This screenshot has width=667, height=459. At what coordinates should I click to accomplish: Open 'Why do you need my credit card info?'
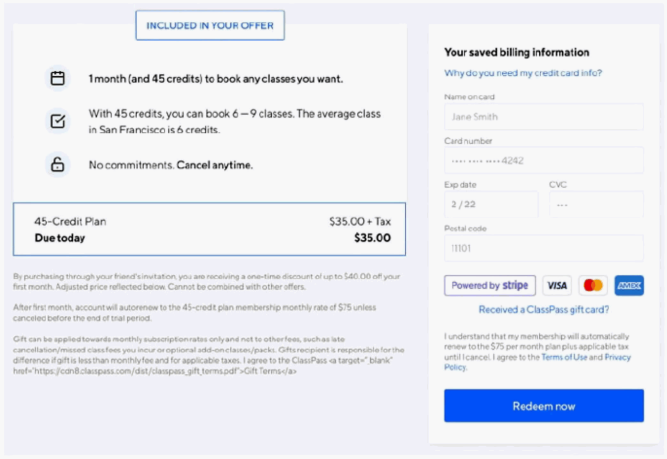pos(523,73)
